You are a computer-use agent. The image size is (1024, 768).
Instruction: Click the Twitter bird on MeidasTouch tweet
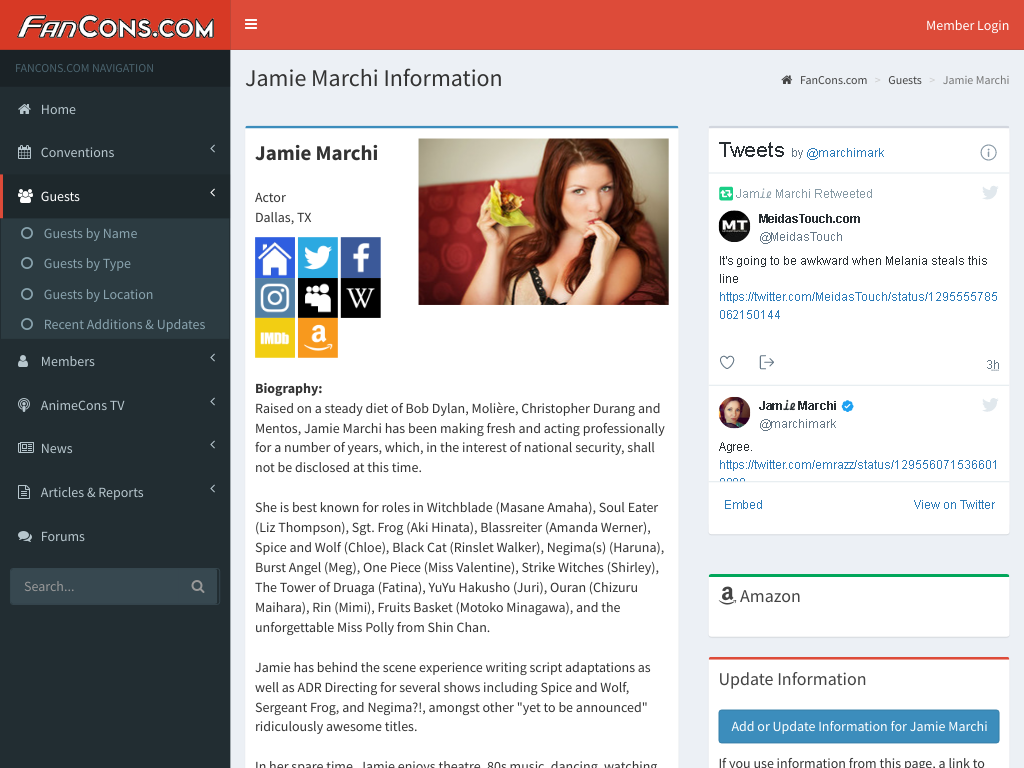(x=990, y=192)
